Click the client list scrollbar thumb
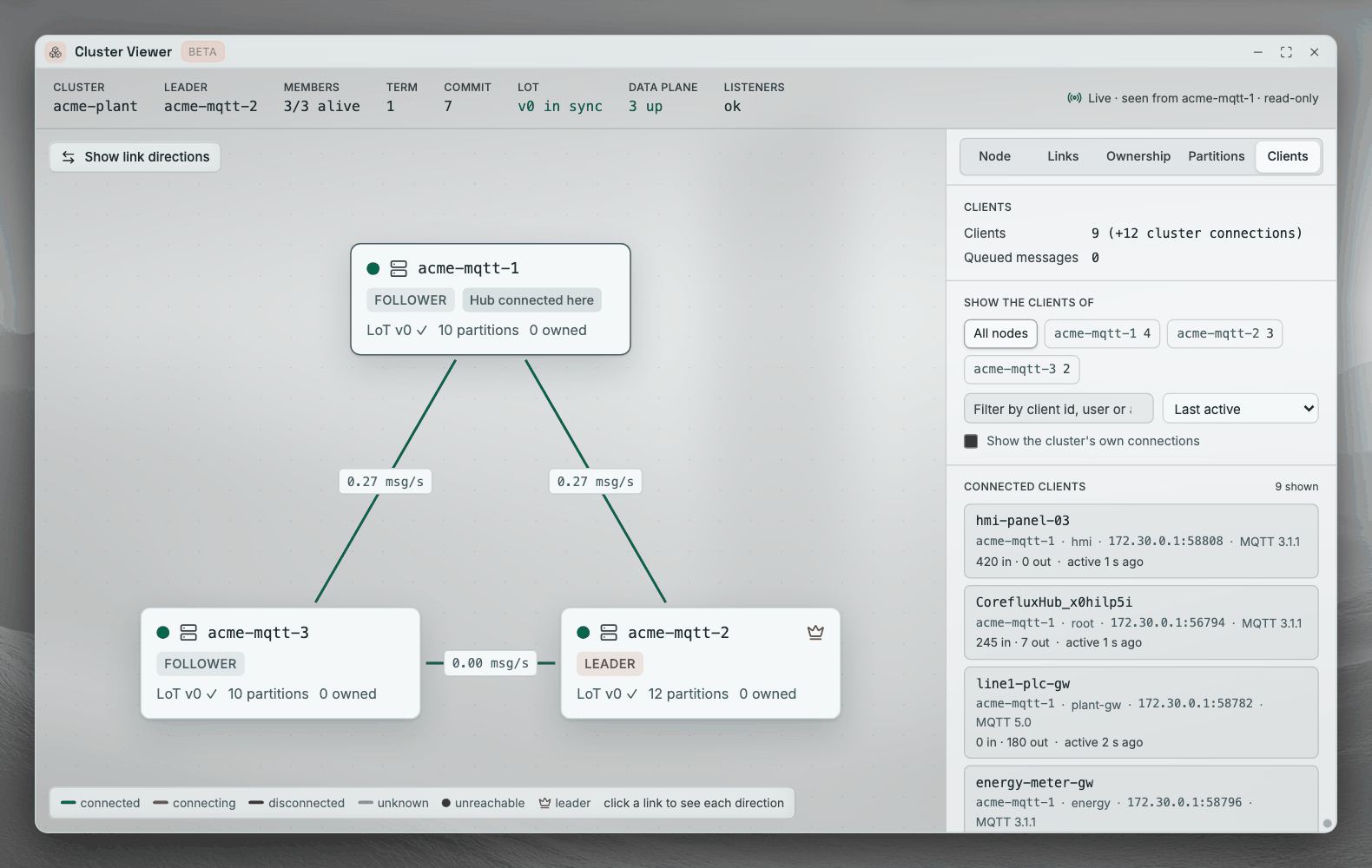The width and height of the screenshot is (1372, 868). (1327, 824)
